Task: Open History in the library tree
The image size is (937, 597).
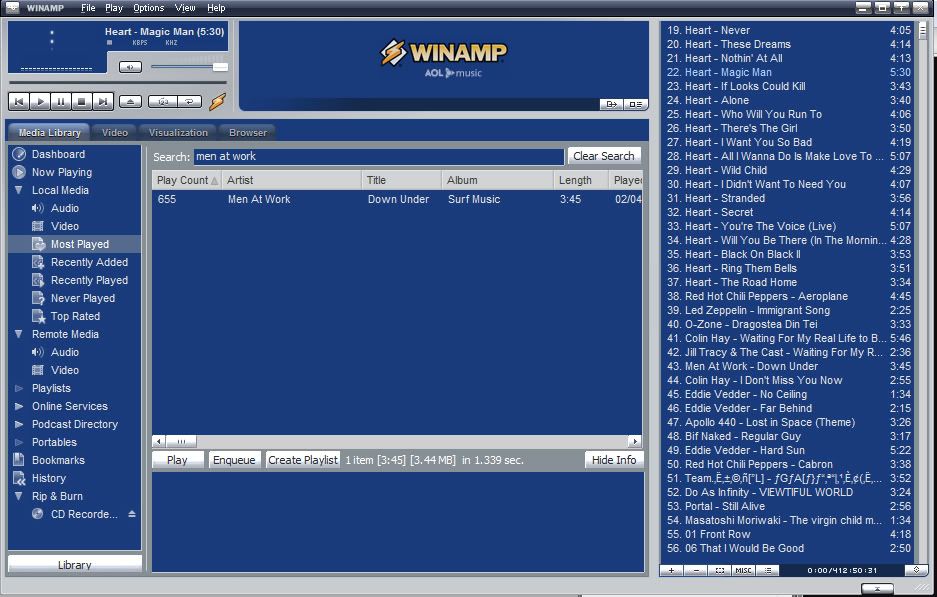Action: 48,477
